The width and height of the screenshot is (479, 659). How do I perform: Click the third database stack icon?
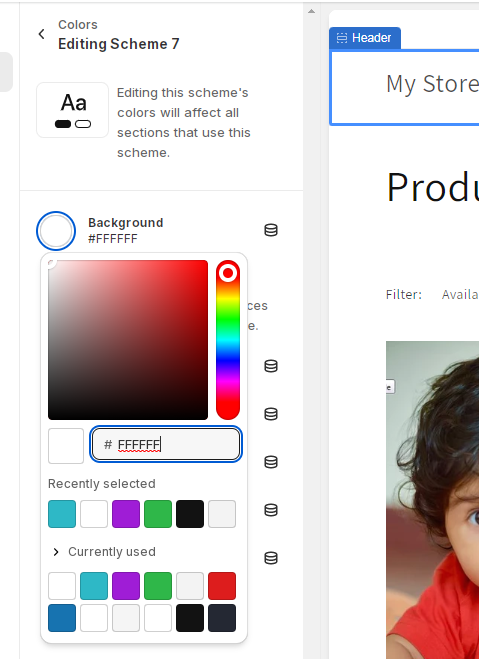[x=271, y=414]
